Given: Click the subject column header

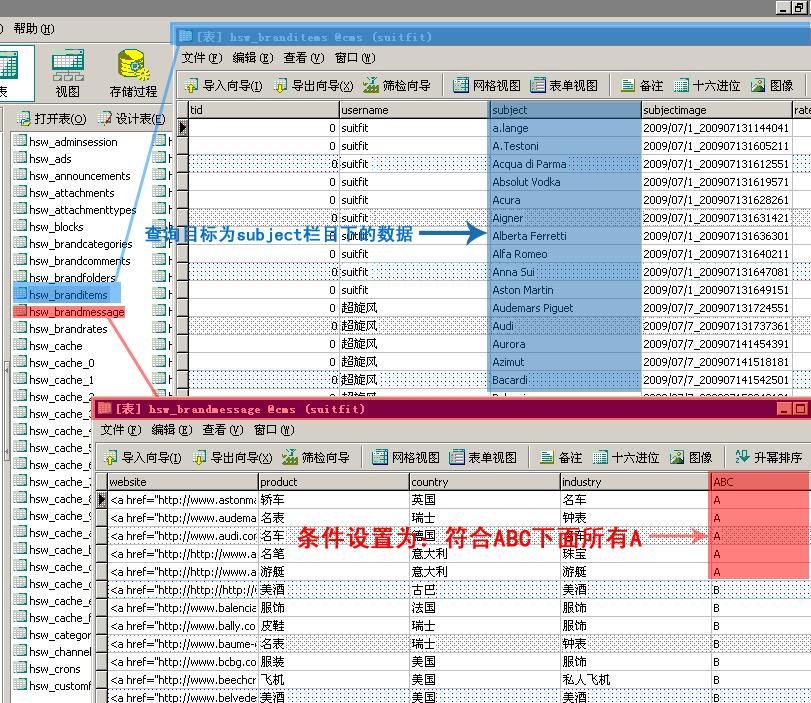Looking at the screenshot, I should 565,110.
